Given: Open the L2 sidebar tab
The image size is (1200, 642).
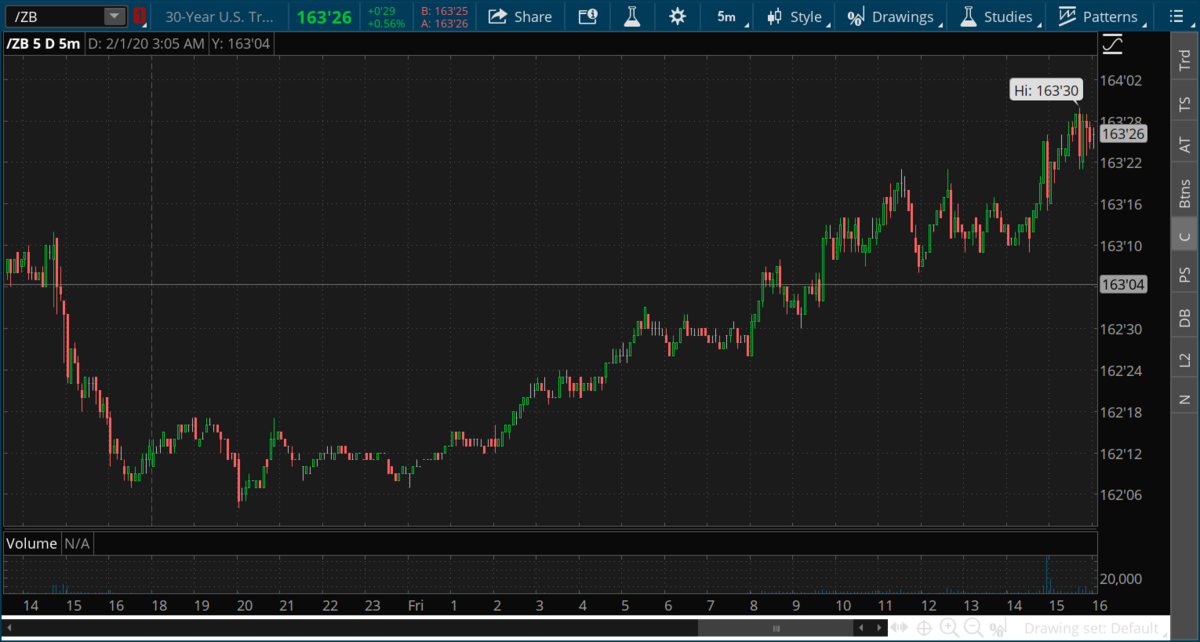Looking at the screenshot, I should click(1184, 358).
